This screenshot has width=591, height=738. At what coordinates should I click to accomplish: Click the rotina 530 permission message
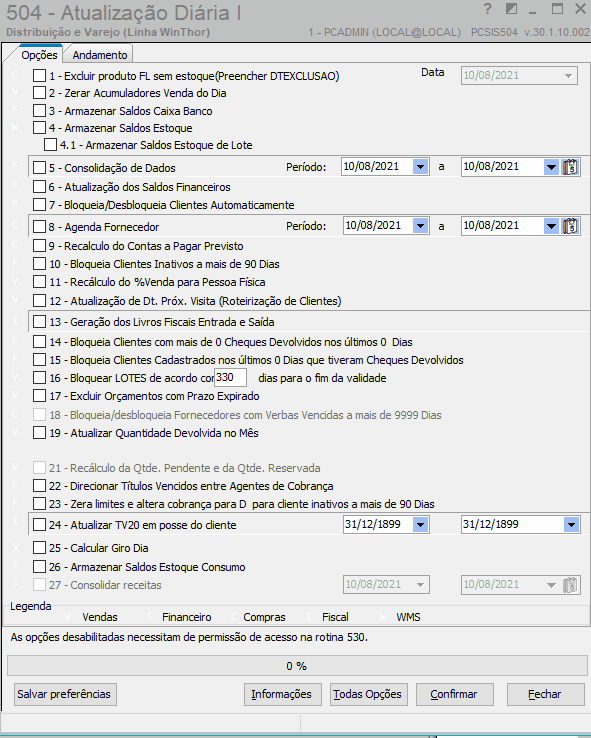point(189,637)
